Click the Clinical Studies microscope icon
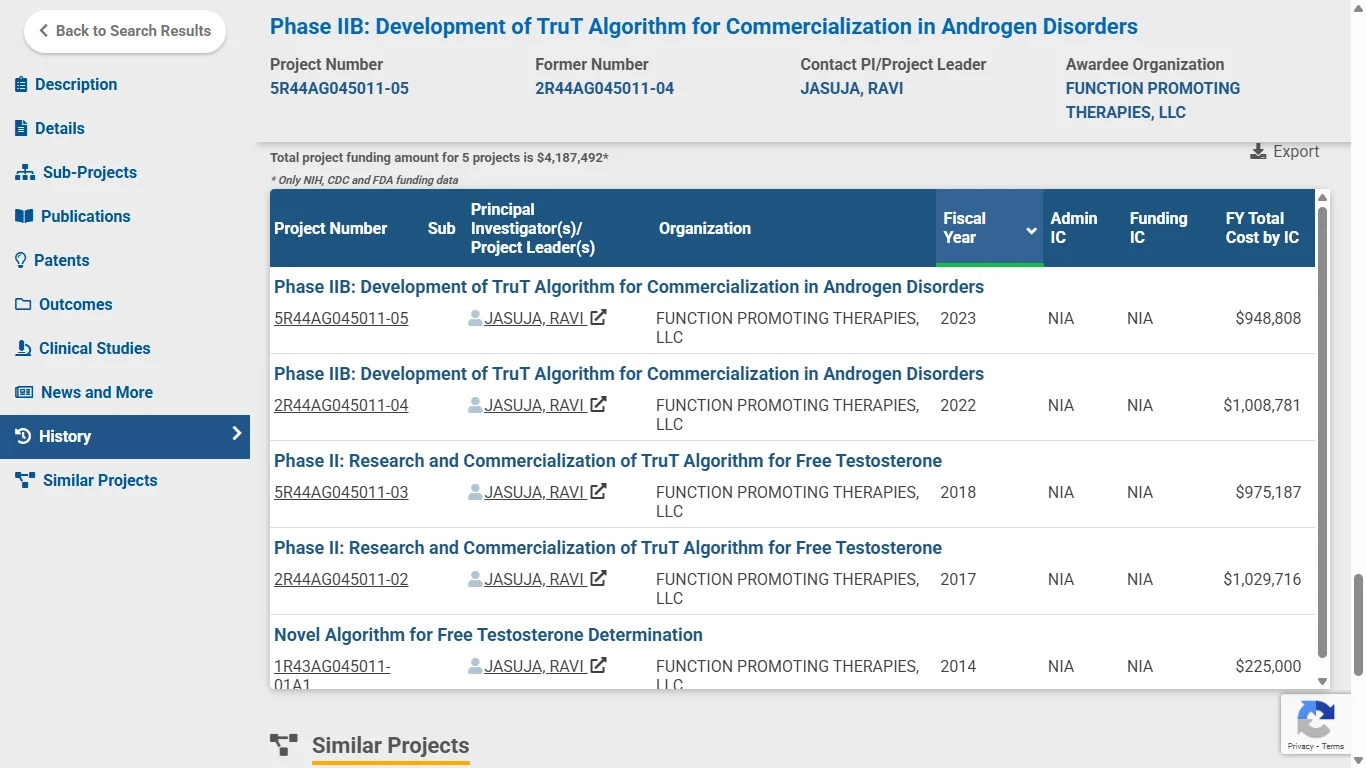This screenshot has height=768, width=1366. pyautogui.click(x=23, y=349)
